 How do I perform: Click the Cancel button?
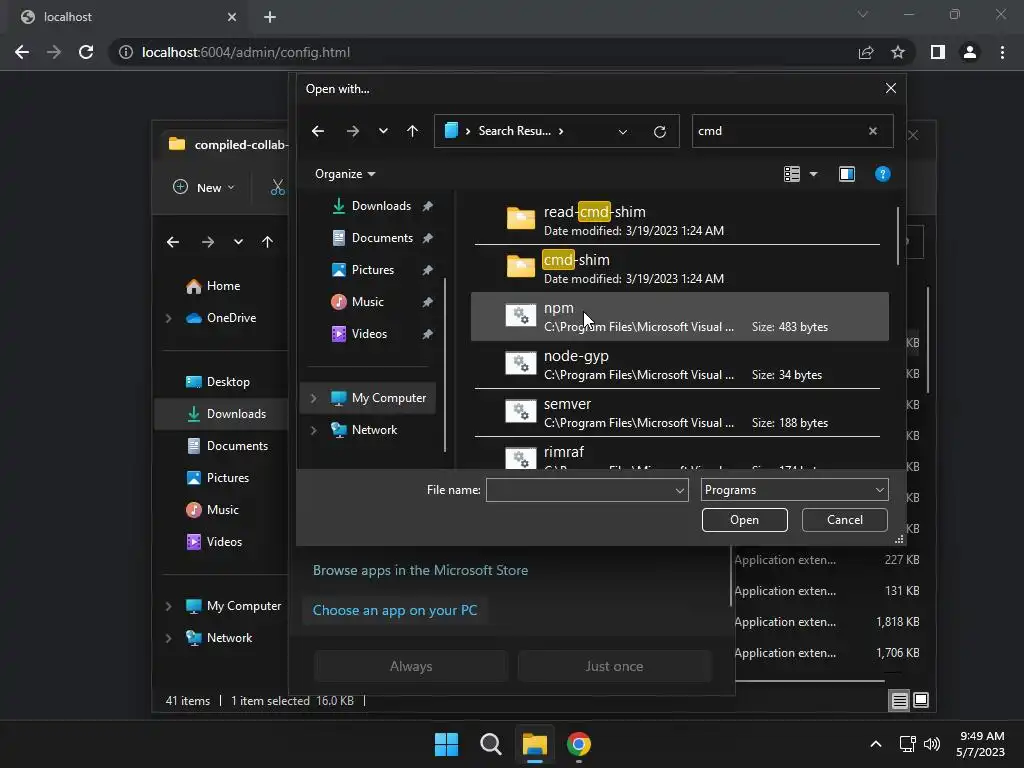(x=844, y=520)
